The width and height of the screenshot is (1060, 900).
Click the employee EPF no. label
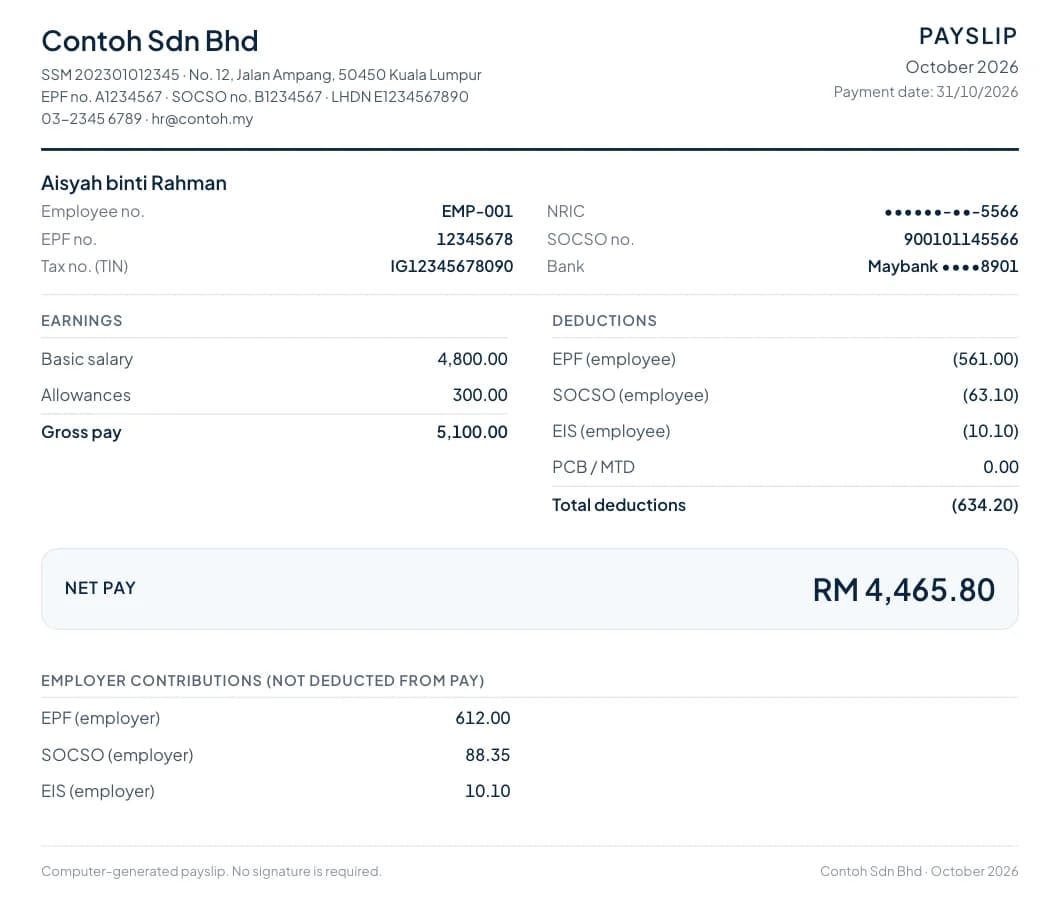[x=69, y=239]
